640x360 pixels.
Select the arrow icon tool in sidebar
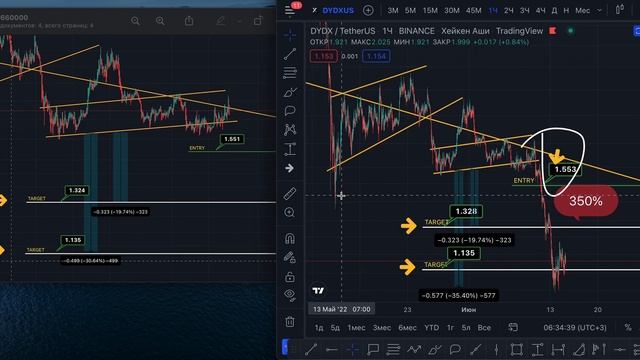click(x=289, y=168)
